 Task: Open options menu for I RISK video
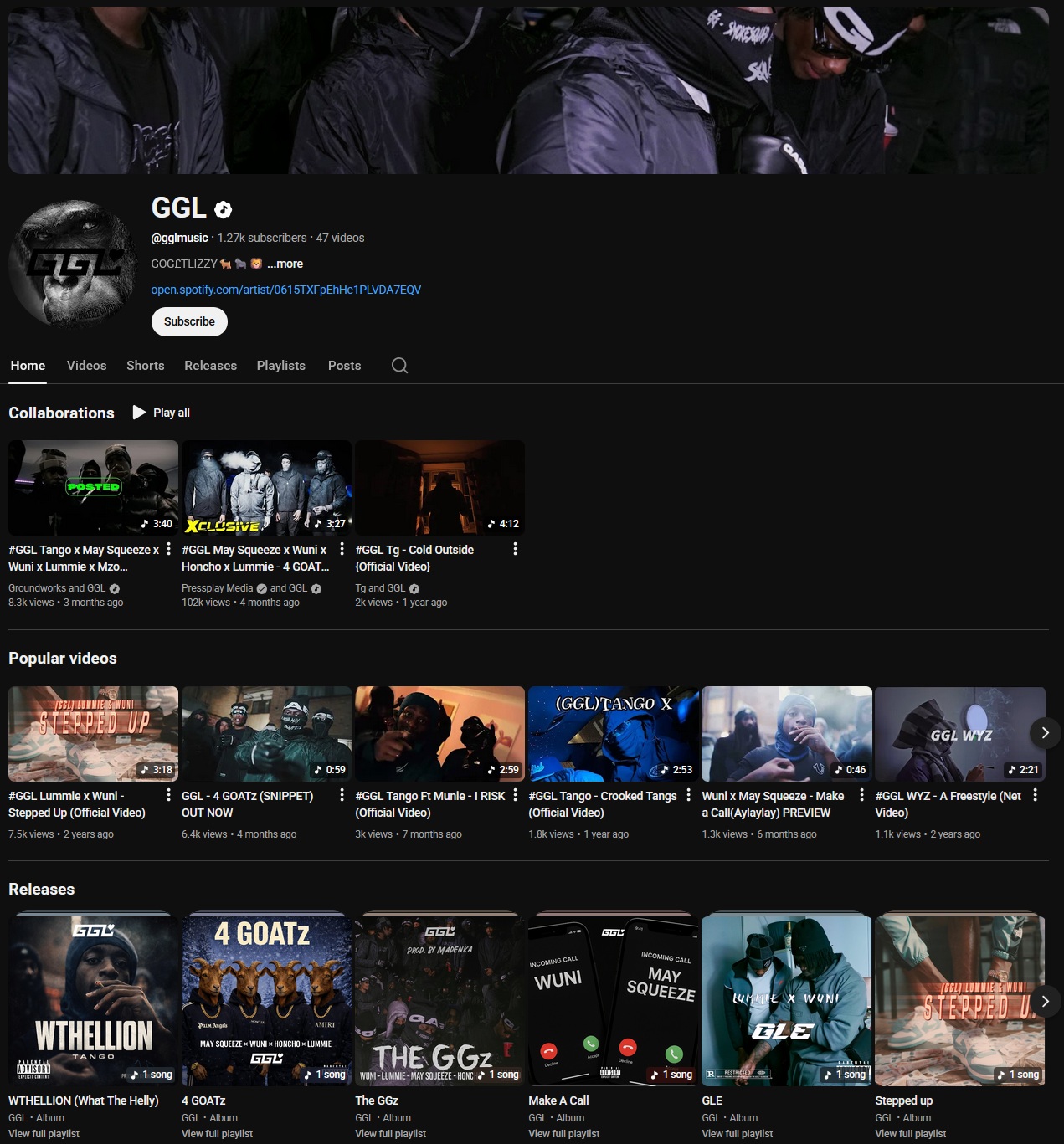(x=516, y=795)
